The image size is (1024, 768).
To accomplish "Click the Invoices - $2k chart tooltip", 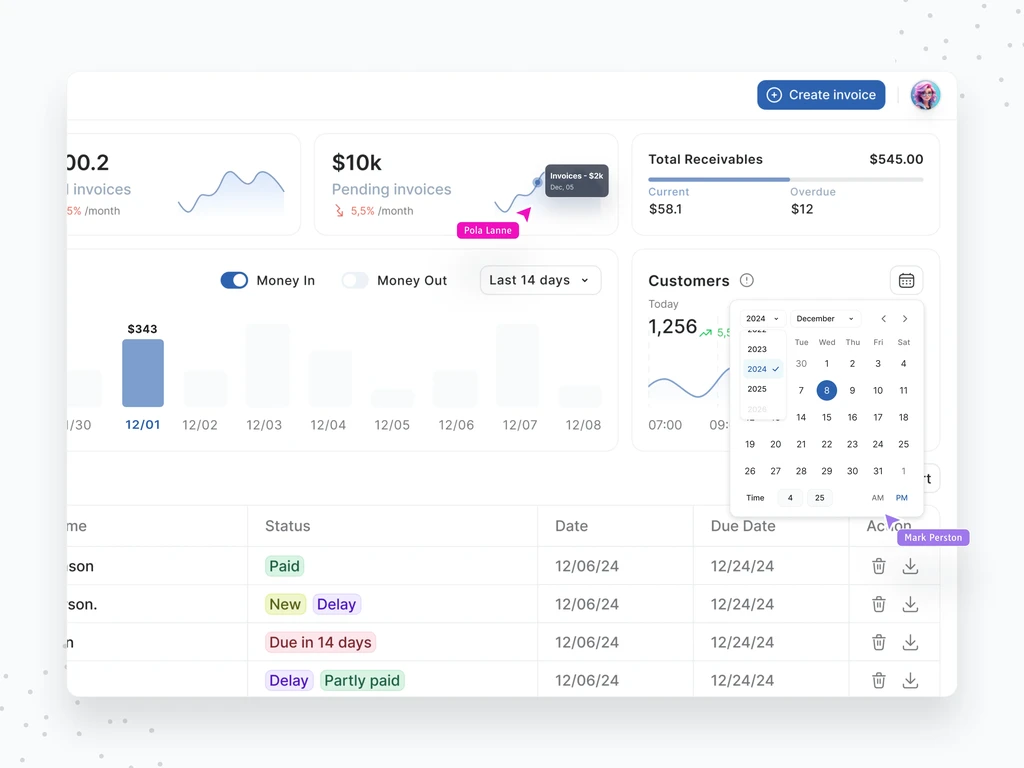I will pyautogui.click(x=577, y=181).
